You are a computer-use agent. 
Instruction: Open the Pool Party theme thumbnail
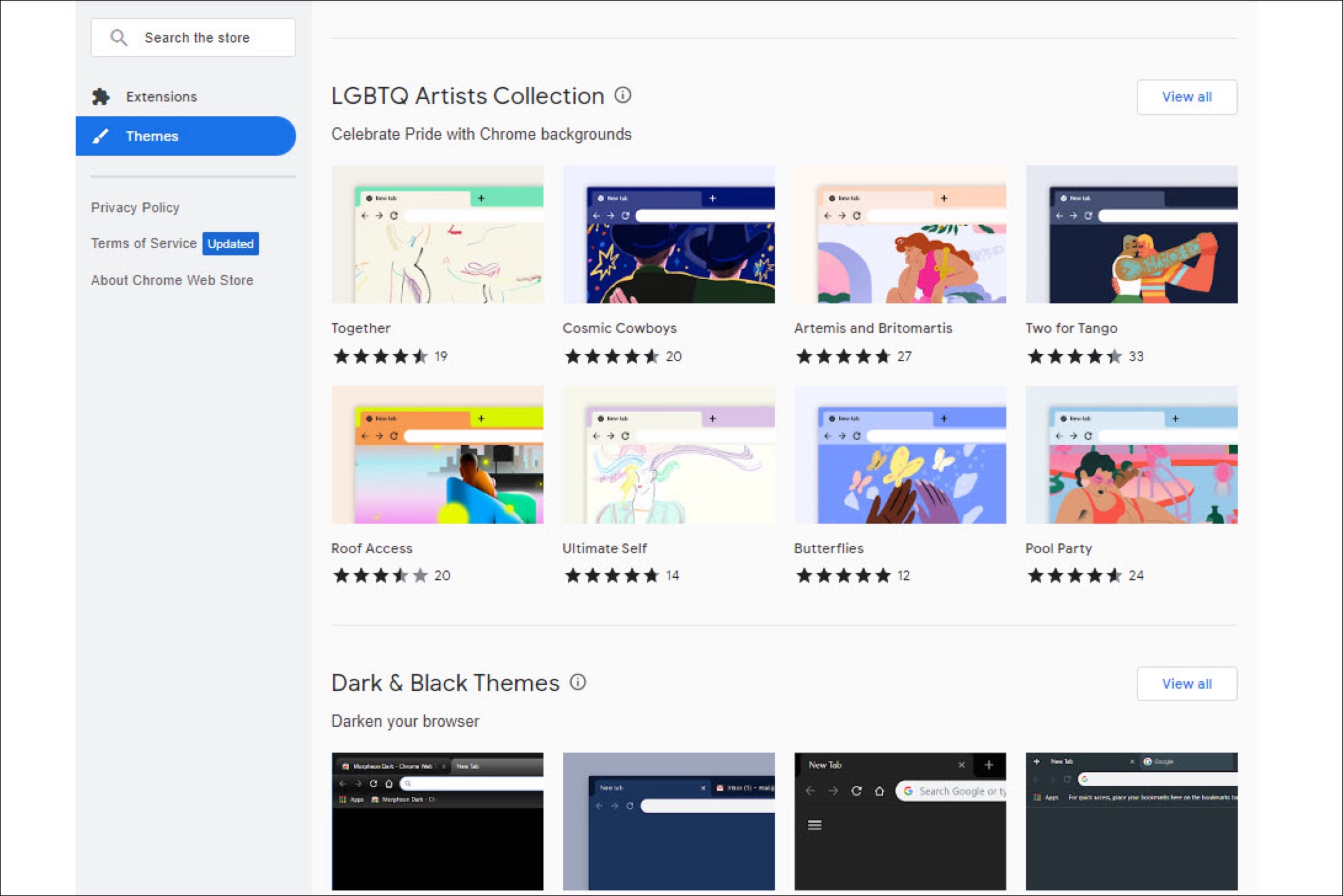tap(1132, 455)
